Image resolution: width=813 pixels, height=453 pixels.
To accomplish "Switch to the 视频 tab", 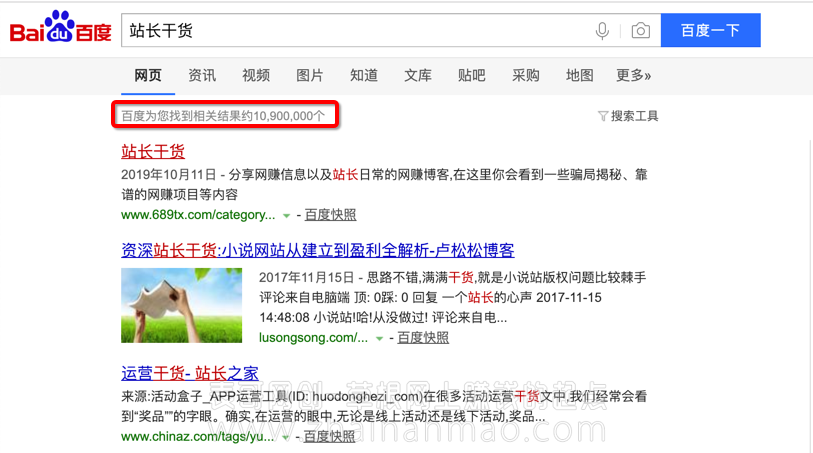I will point(256,76).
